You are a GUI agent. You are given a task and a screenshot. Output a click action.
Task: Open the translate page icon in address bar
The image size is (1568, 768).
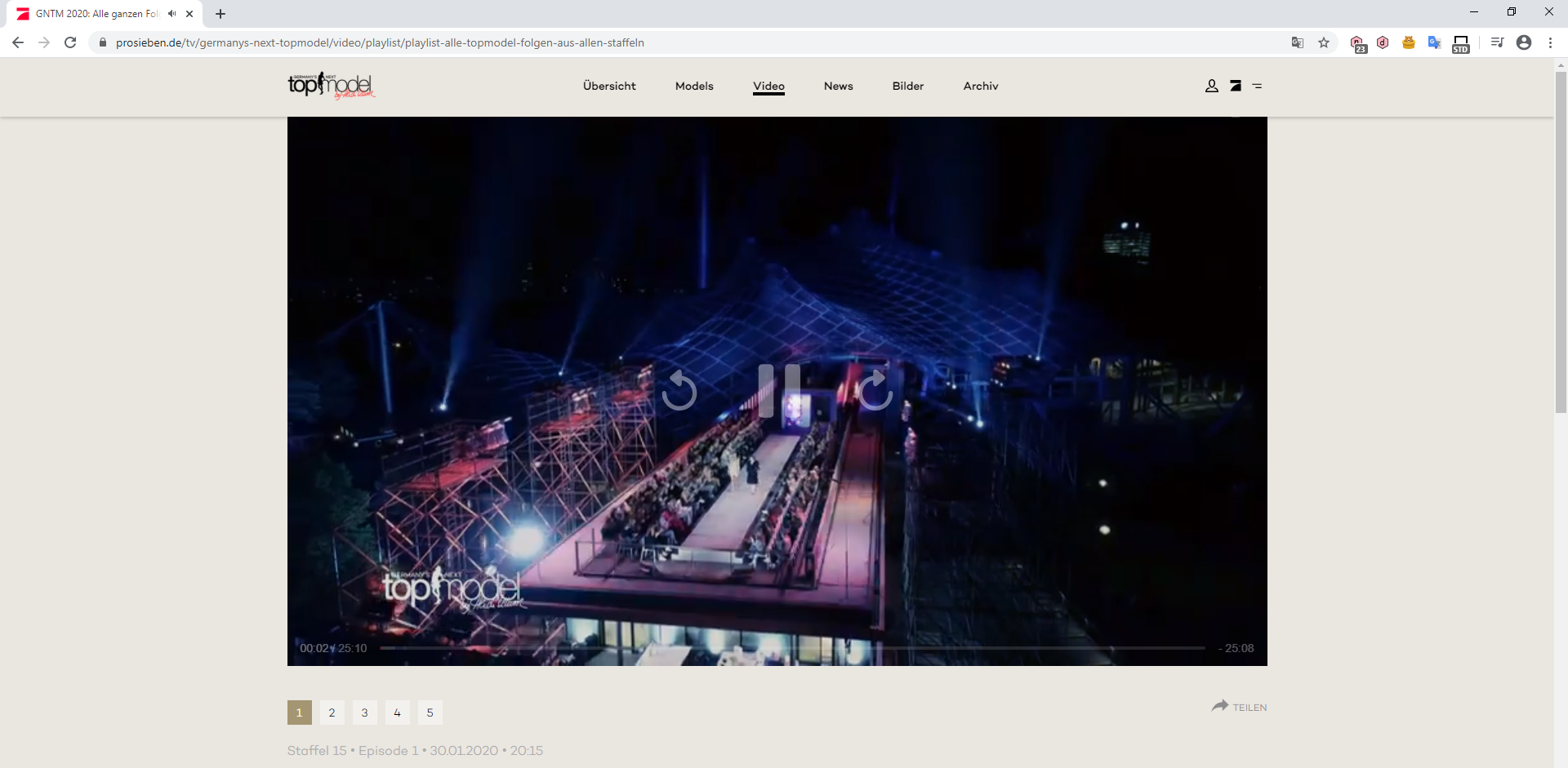click(1298, 42)
